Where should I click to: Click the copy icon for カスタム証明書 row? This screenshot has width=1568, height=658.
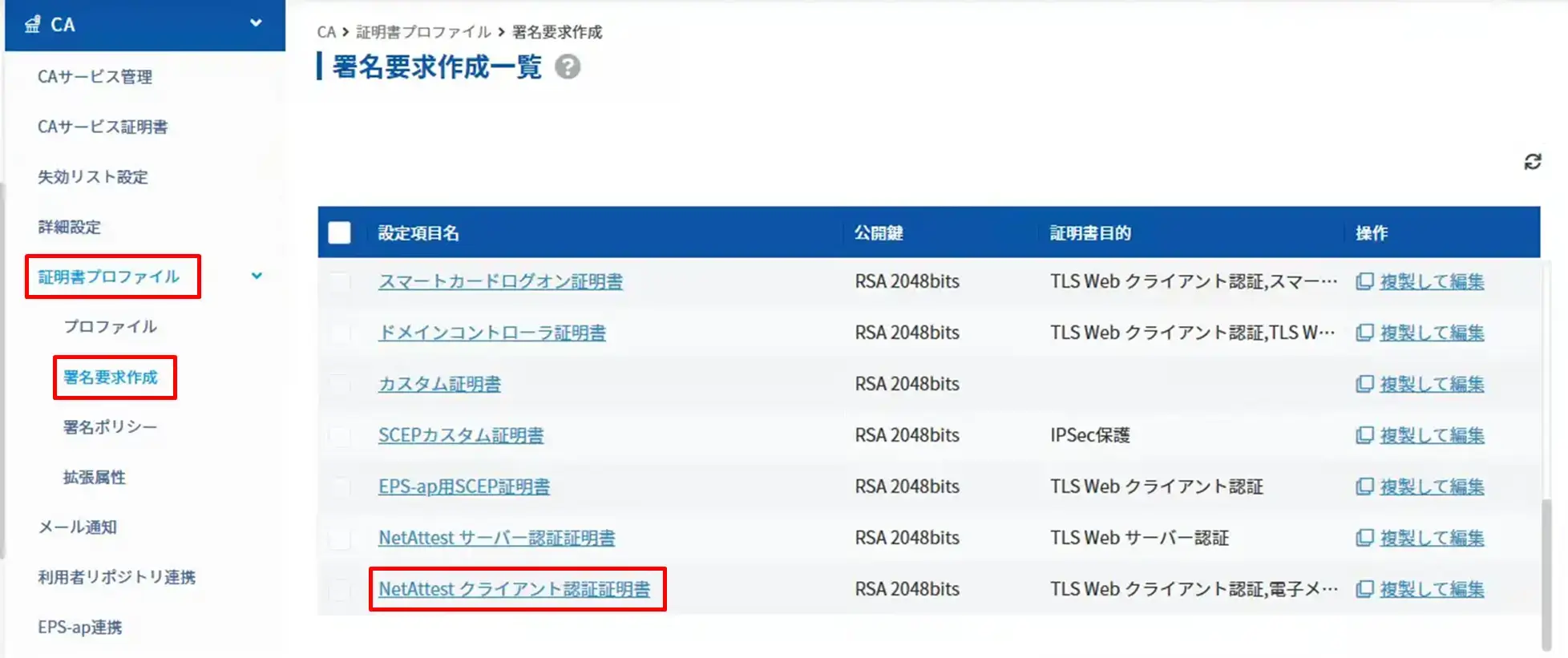pyautogui.click(x=1364, y=384)
